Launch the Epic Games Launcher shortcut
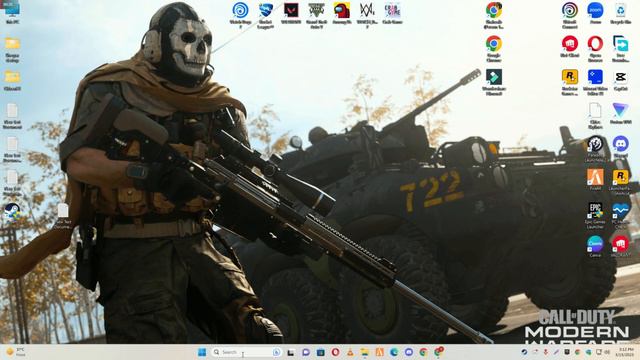The height and width of the screenshot is (360, 640). 595,215
